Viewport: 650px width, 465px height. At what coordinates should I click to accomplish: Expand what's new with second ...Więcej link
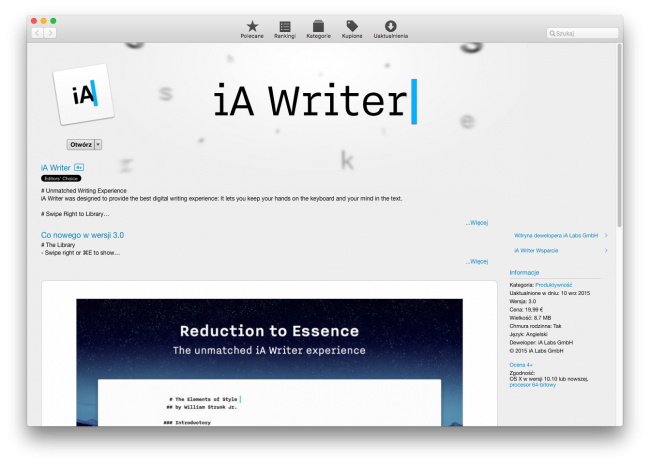pos(477,262)
